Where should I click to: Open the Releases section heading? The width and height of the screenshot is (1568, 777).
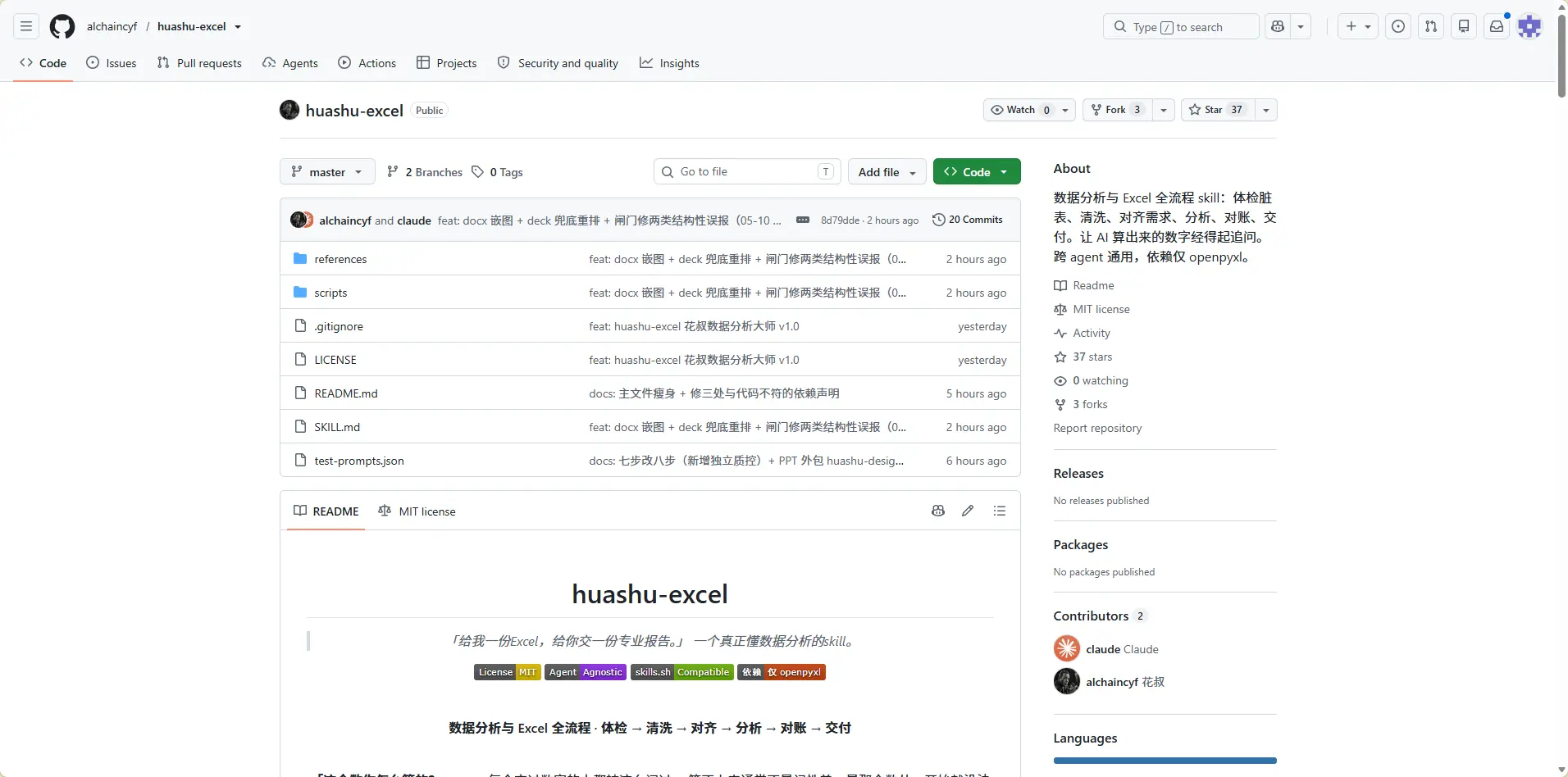coord(1078,473)
